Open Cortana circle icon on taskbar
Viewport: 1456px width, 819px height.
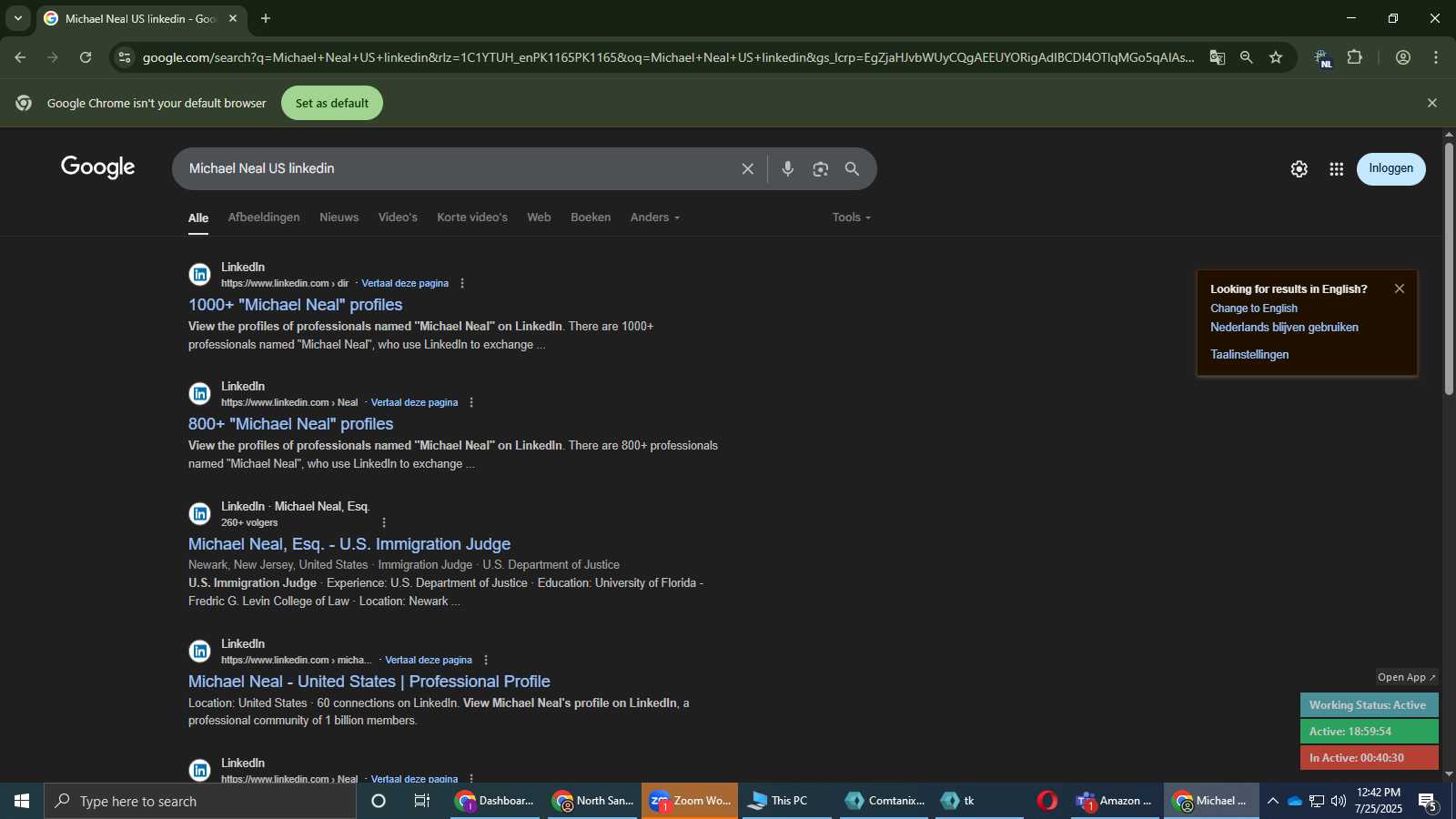pyautogui.click(x=379, y=801)
